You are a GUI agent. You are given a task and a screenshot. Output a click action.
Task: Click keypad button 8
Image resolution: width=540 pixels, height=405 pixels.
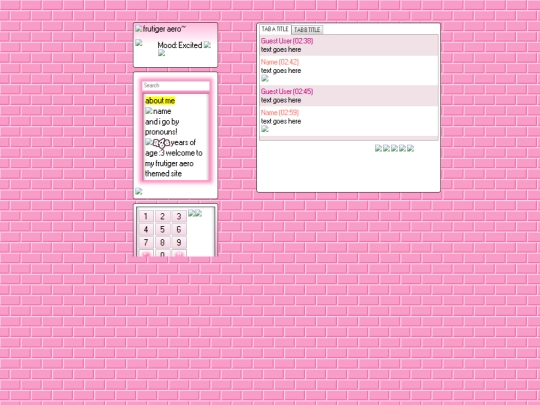click(x=162, y=242)
